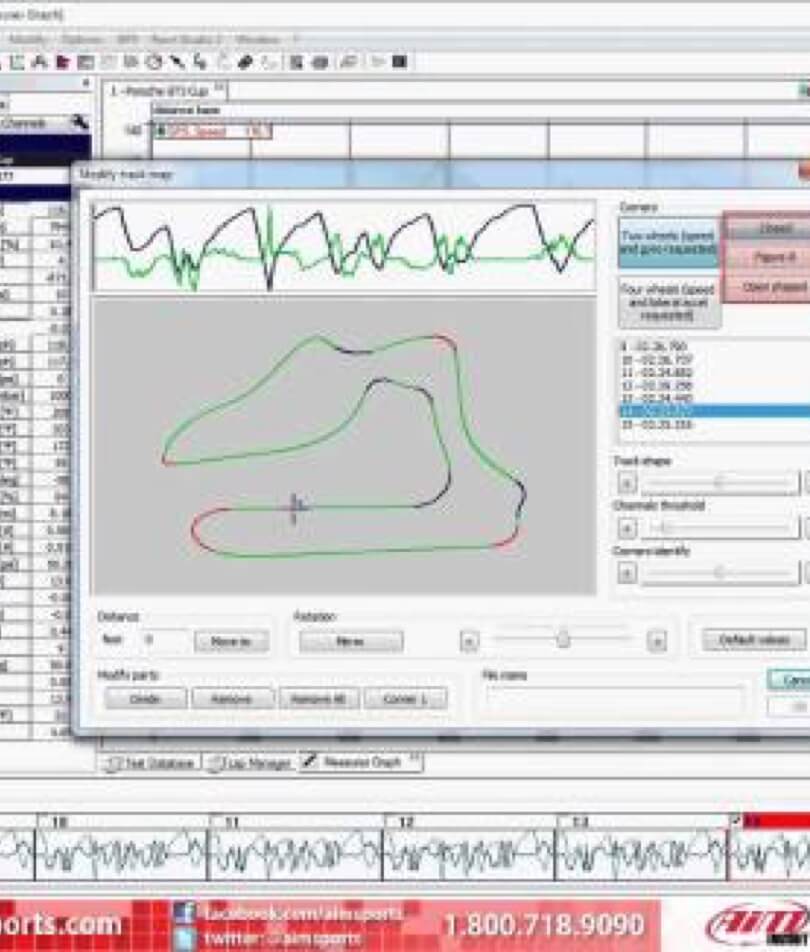Select the 'Four wheels (speed and lateral accel)' option
The height and width of the screenshot is (952, 810).
point(668,301)
